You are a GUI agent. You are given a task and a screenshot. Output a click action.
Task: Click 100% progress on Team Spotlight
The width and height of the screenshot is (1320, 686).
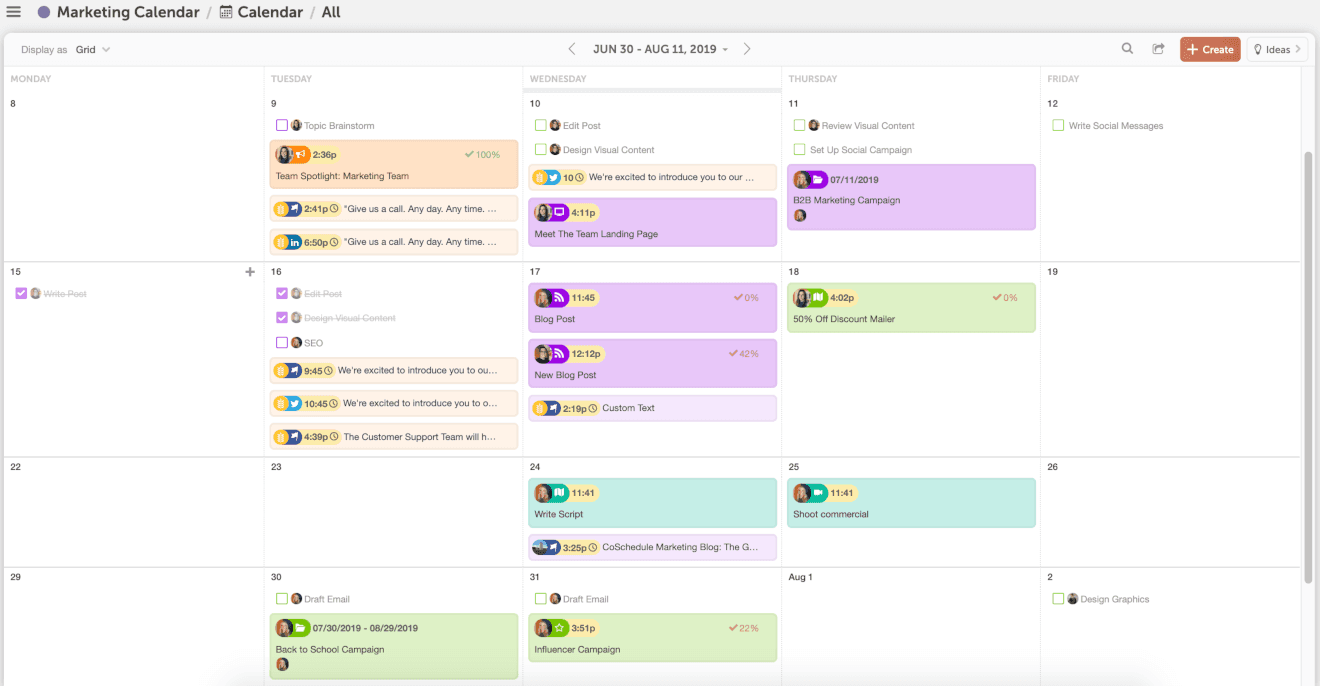pos(482,155)
